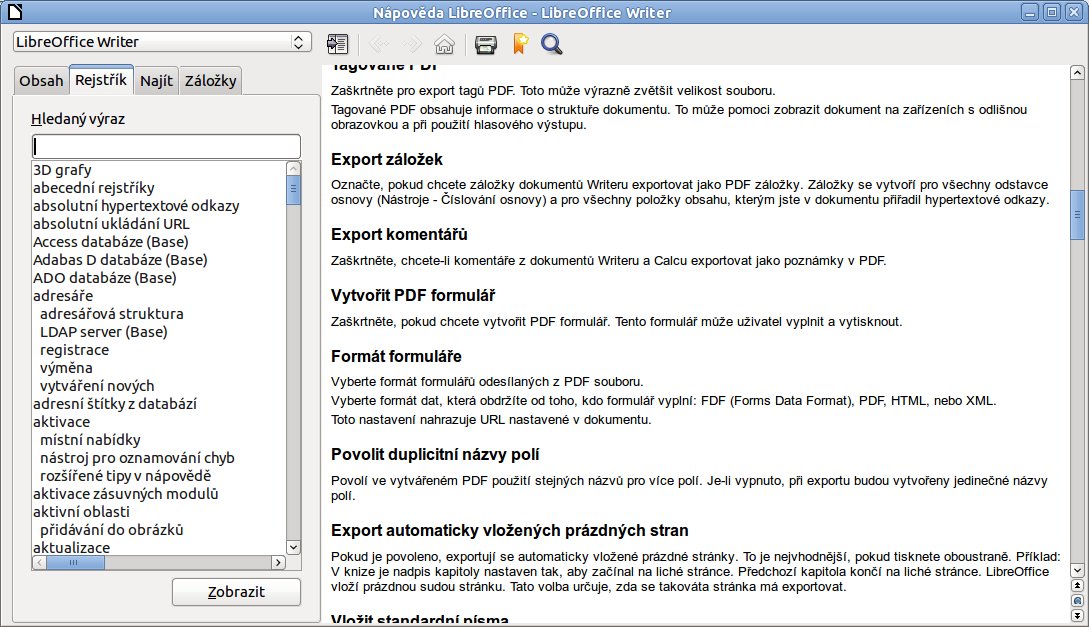The image size is (1089, 627).
Task: Open Find on this page magnifier
Action: coord(551,44)
